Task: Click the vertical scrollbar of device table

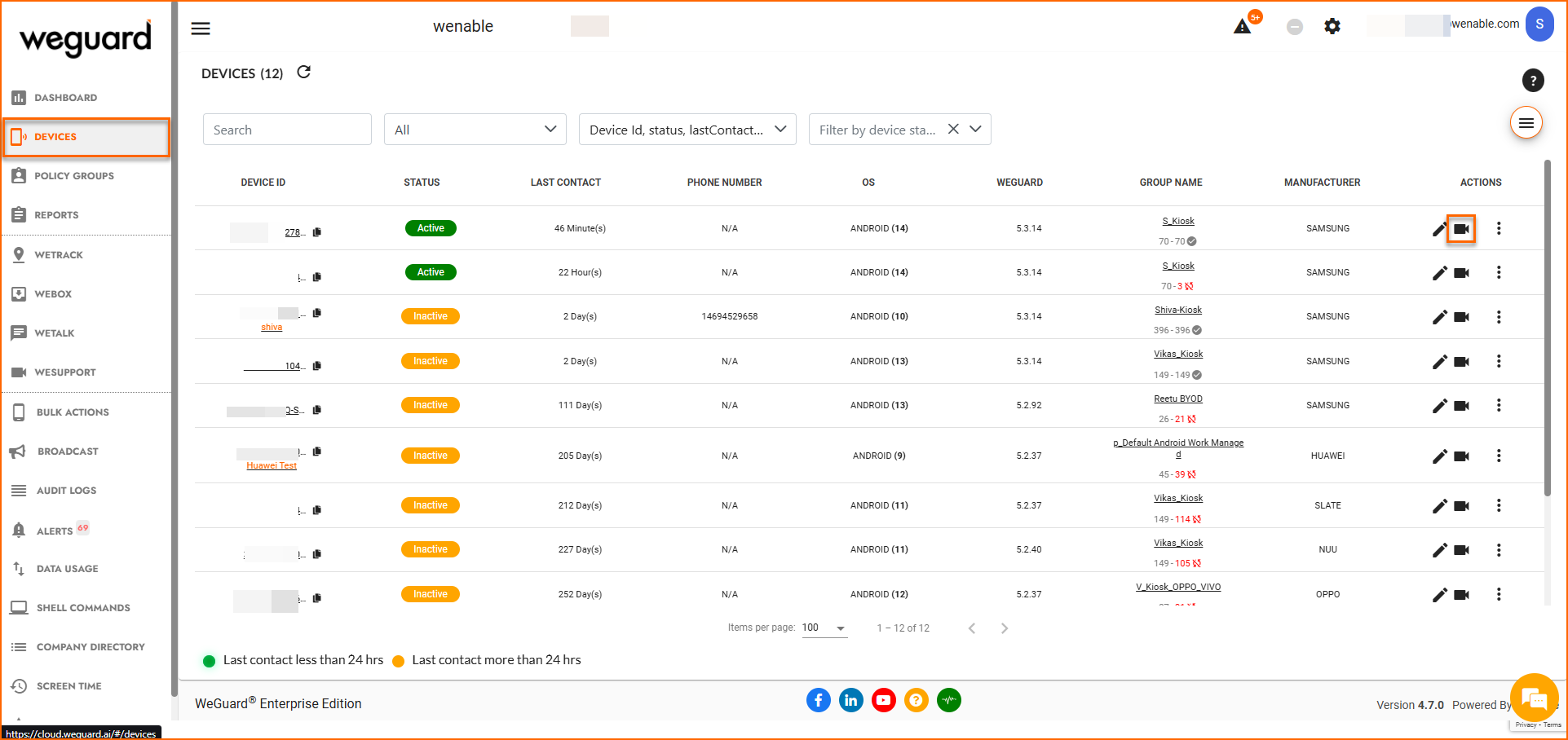Action: pyautogui.click(x=1548, y=327)
